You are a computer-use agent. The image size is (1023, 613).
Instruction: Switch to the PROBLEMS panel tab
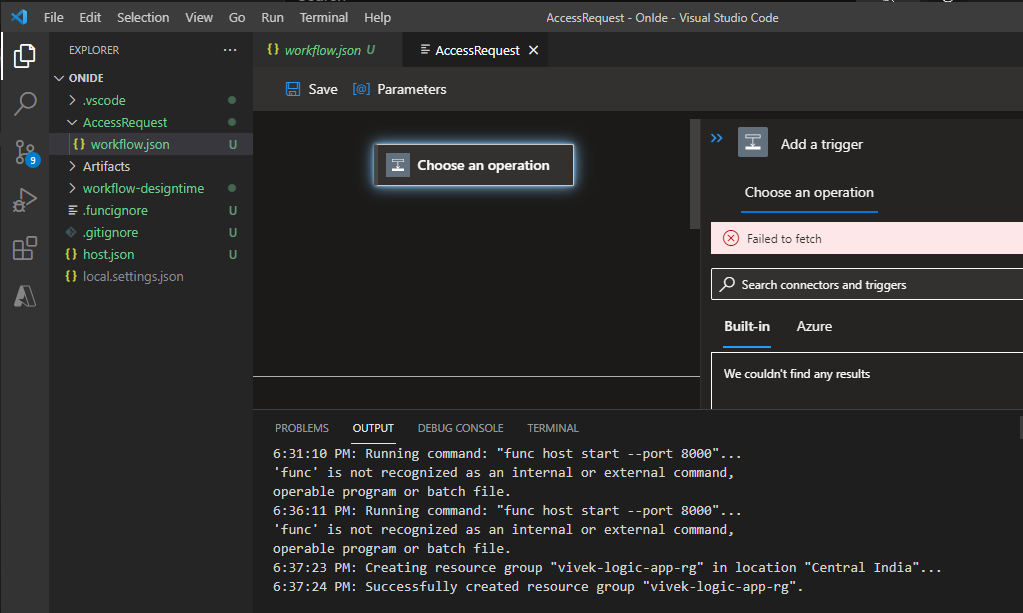[301, 428]
